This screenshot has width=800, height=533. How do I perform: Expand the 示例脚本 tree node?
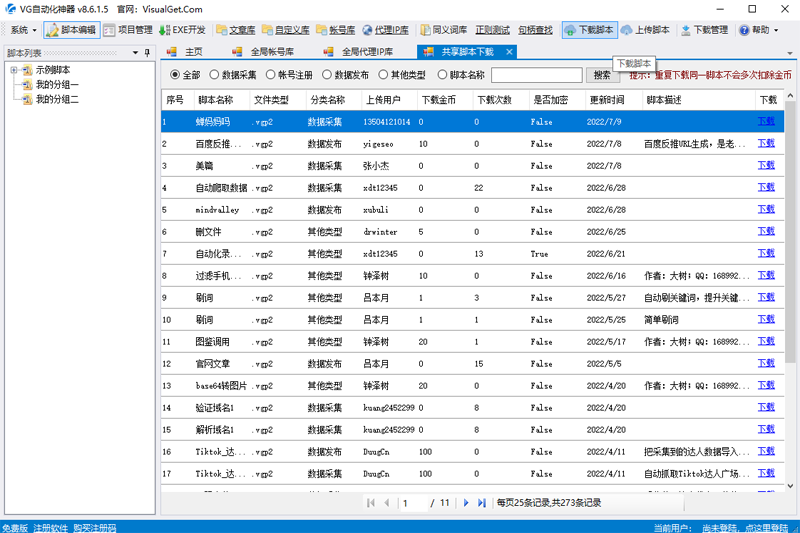click(x=14, y=70)
